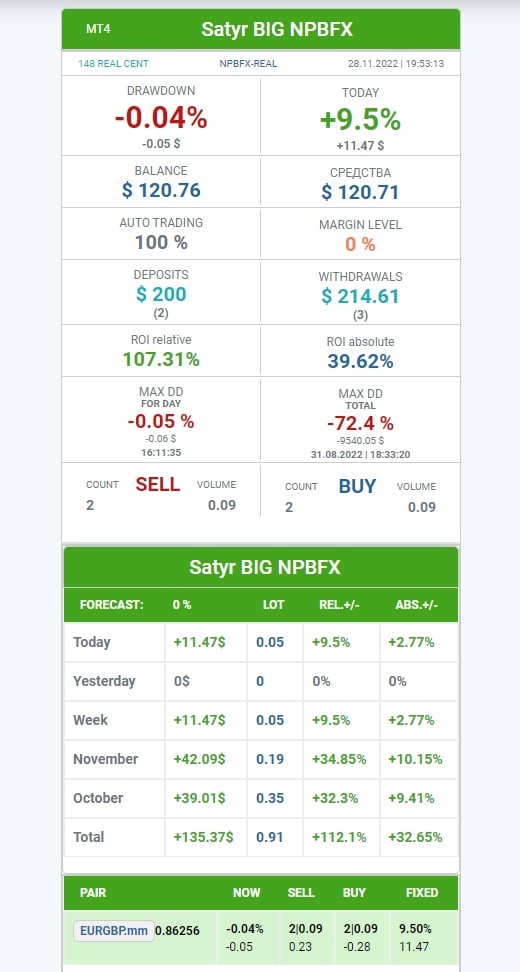Image resolution: width=520 pixels, height=972 pixels.
Task: Select the November row in the table
Action: tap(261, 759)
